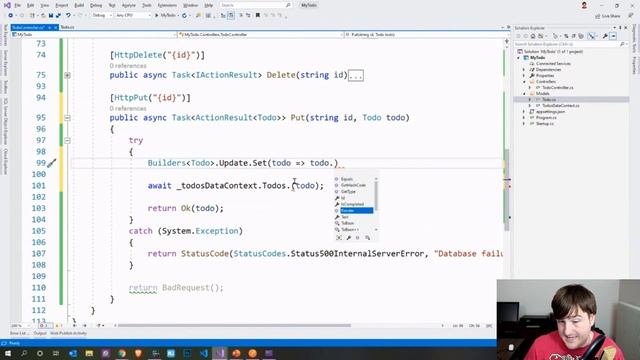
Task: Select Startup.cs in Solution Explorer
Action: coord(545,124)
